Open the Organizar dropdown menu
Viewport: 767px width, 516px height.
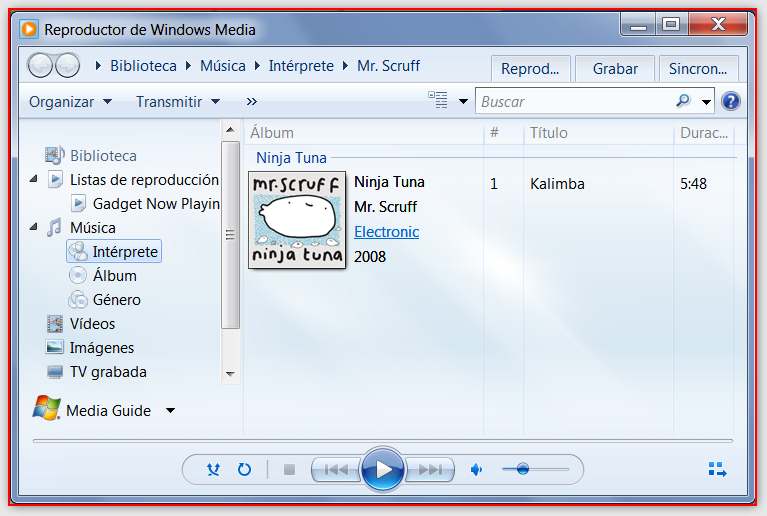[70, 102]
